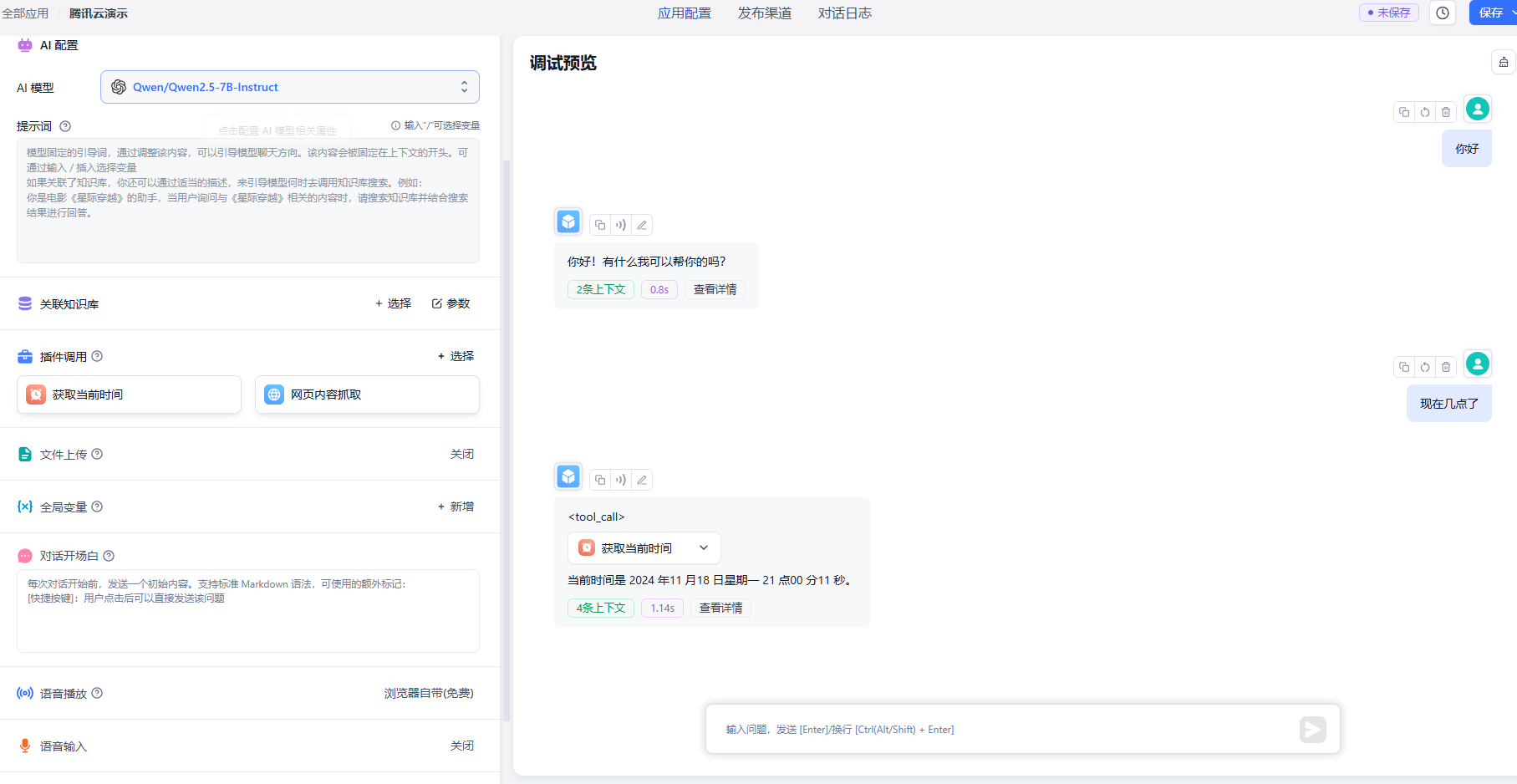Click the 4条上下文 tag
The width and height of the screenshot is (1517, 784).
601,608
